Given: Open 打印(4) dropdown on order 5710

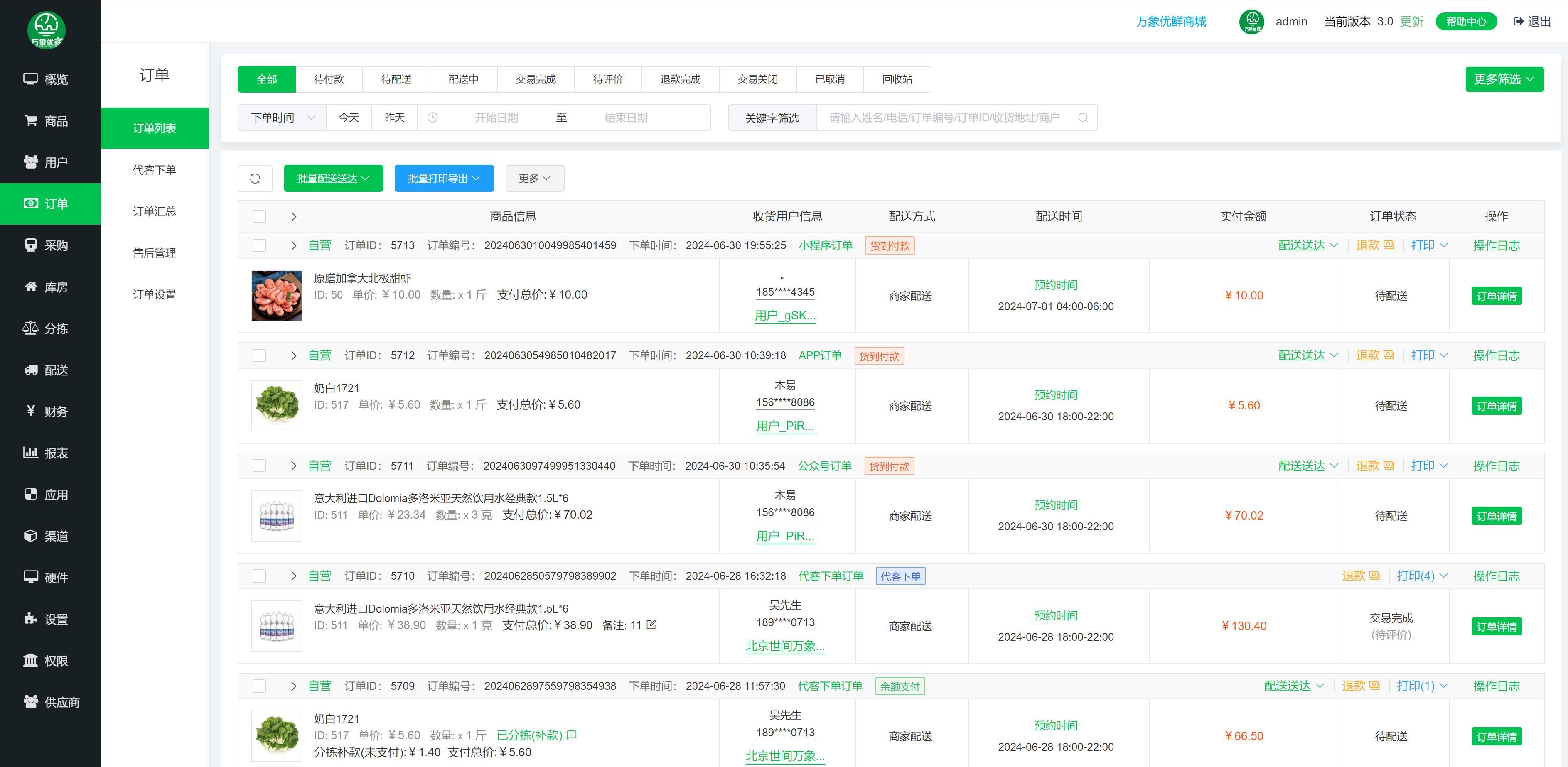Looking at the screenshot, I should 1422,576.
